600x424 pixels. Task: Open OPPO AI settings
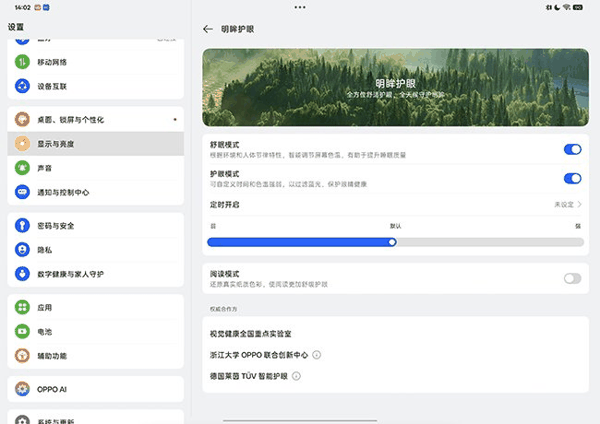(x=95, y=388)
